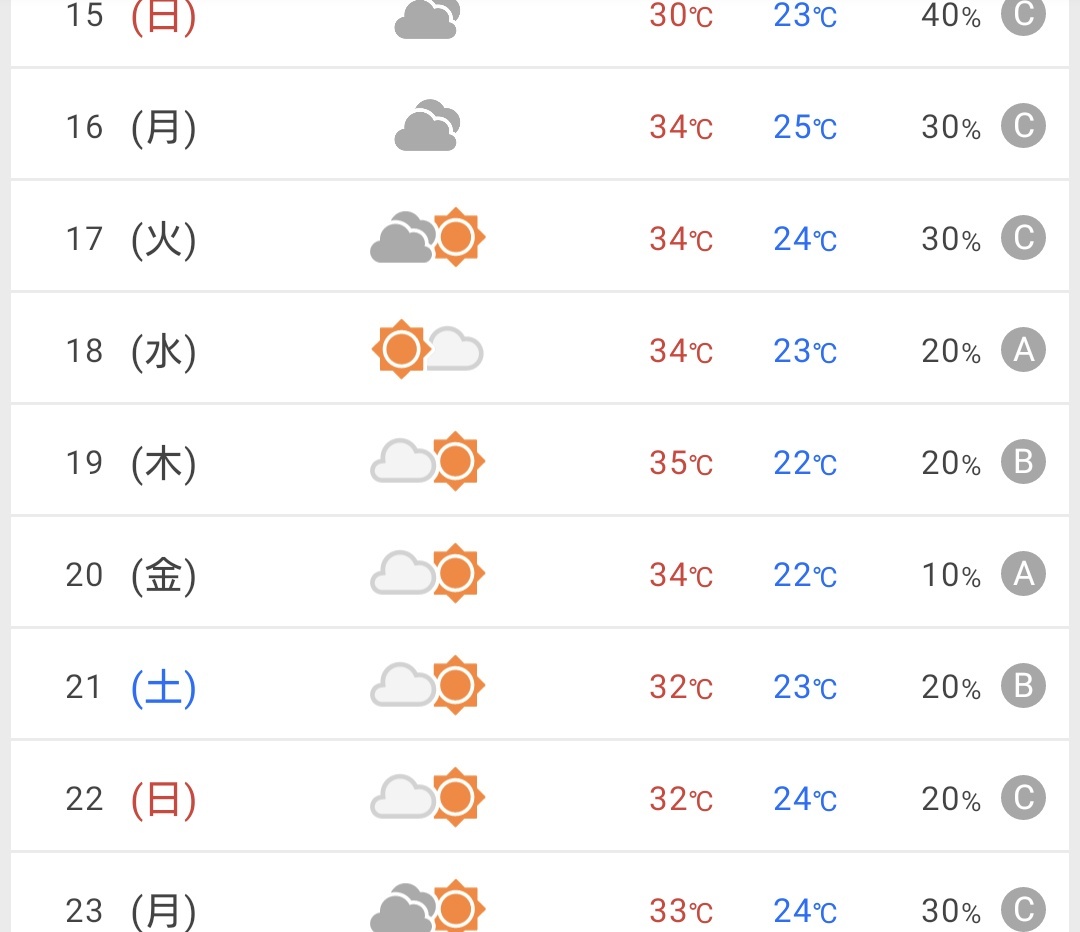
Task: Open the forecast row for 17 (火)
Action: [x=539, y=237]
